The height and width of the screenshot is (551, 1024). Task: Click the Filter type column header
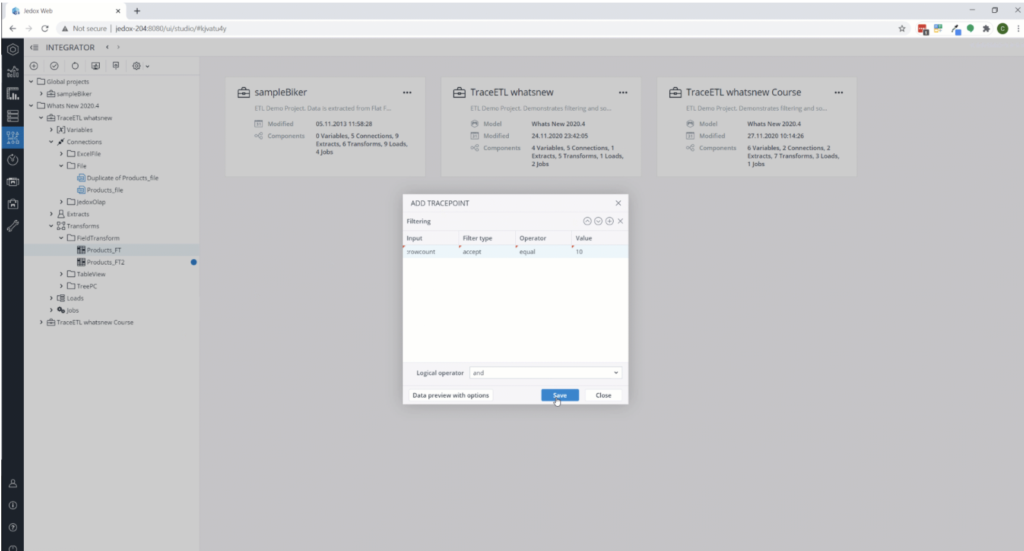point(487,238)
